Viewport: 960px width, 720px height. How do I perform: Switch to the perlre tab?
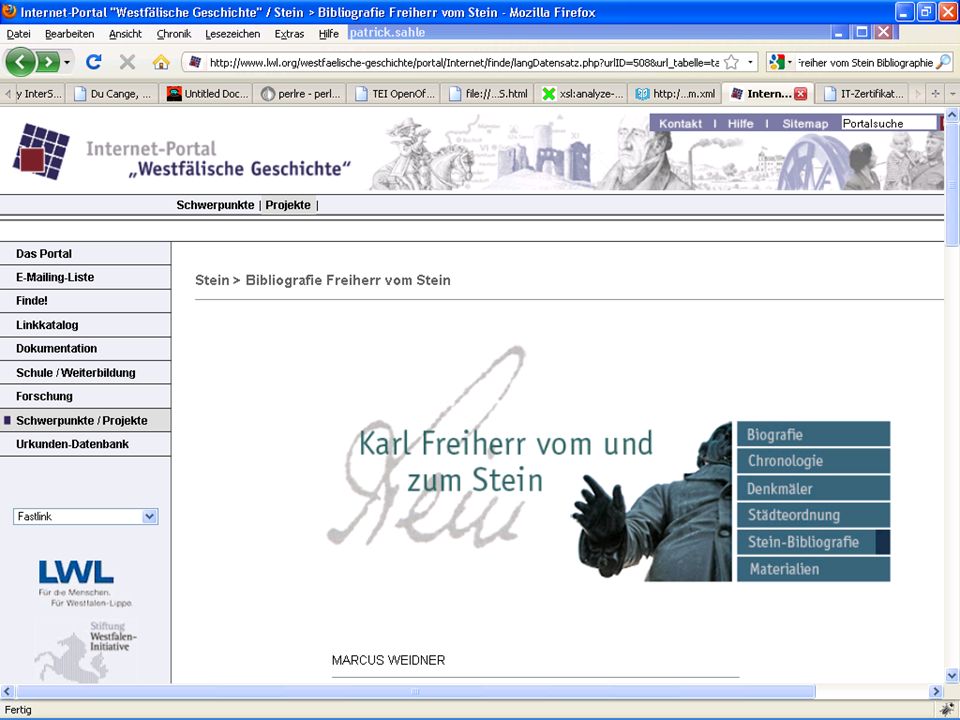coord(300,94)
